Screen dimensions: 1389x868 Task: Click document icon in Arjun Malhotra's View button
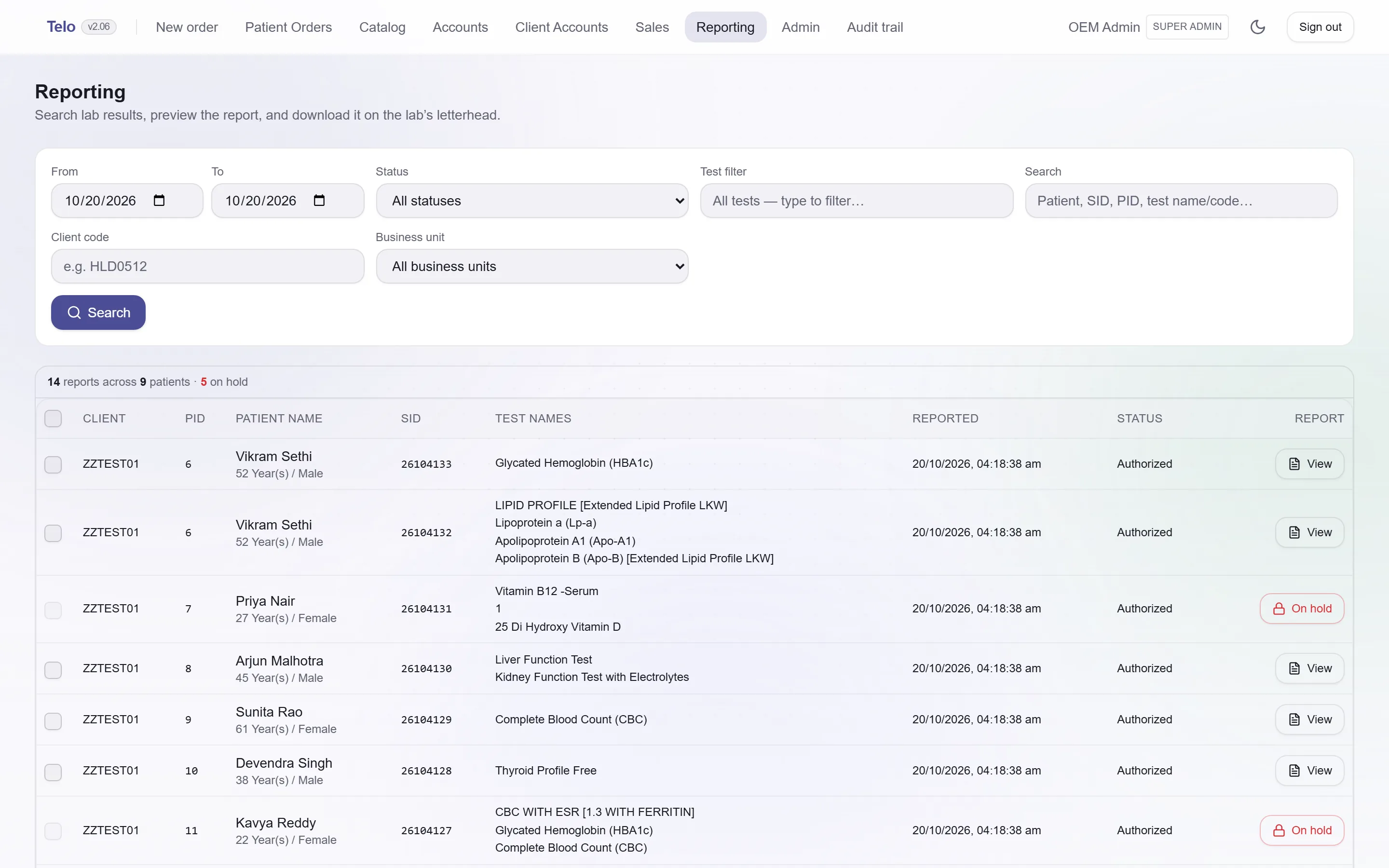1294,668
